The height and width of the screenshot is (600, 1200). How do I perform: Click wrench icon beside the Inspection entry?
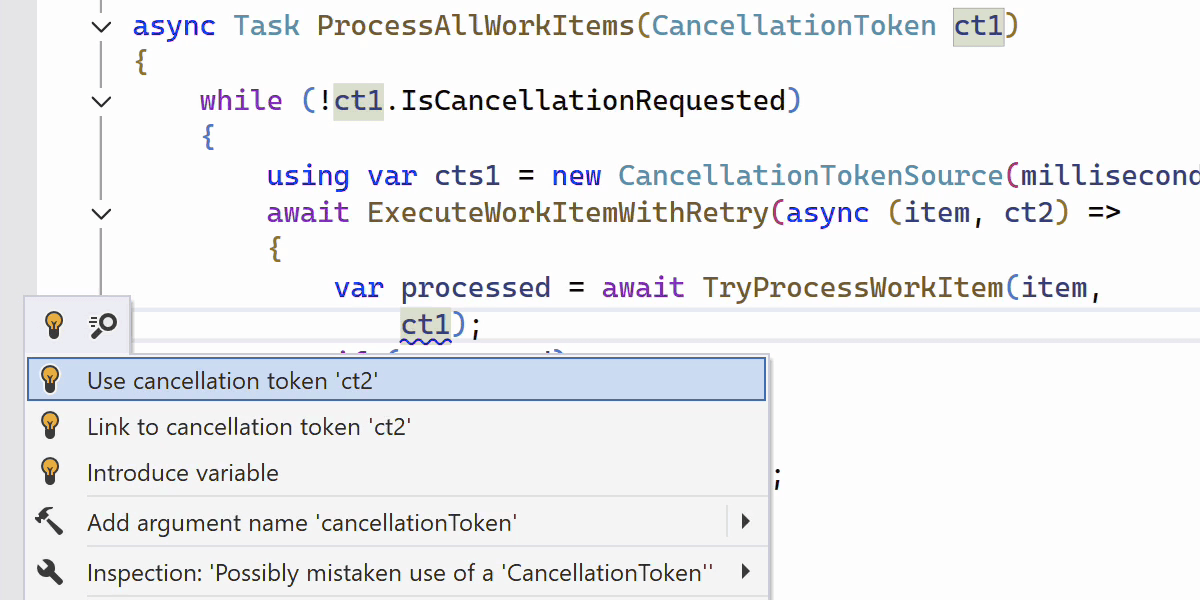coord(49,572)
